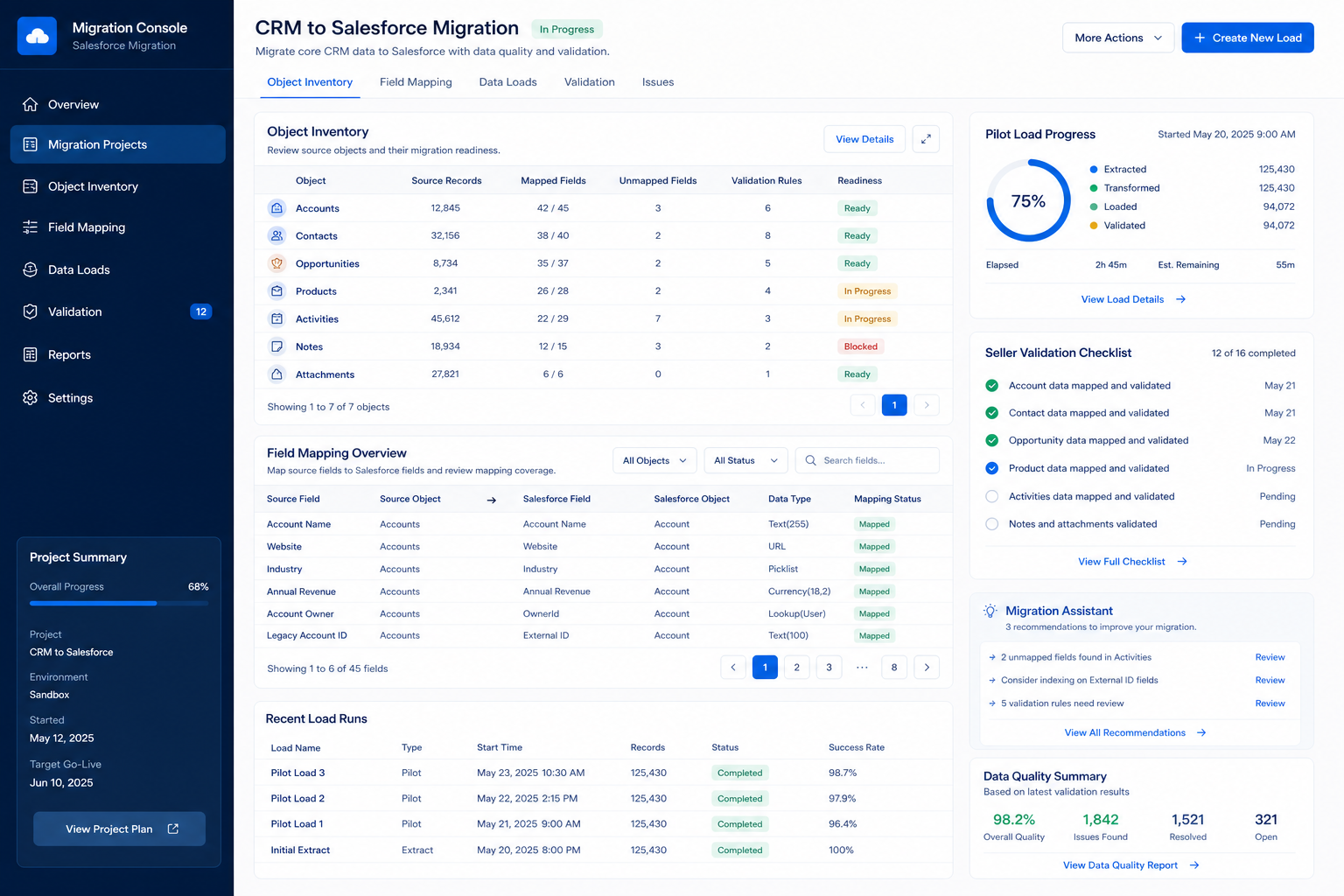Click the Data Loads sidebar icon
The height and width of the screenshot is (896, 1344).
click(x=30, y=269)
